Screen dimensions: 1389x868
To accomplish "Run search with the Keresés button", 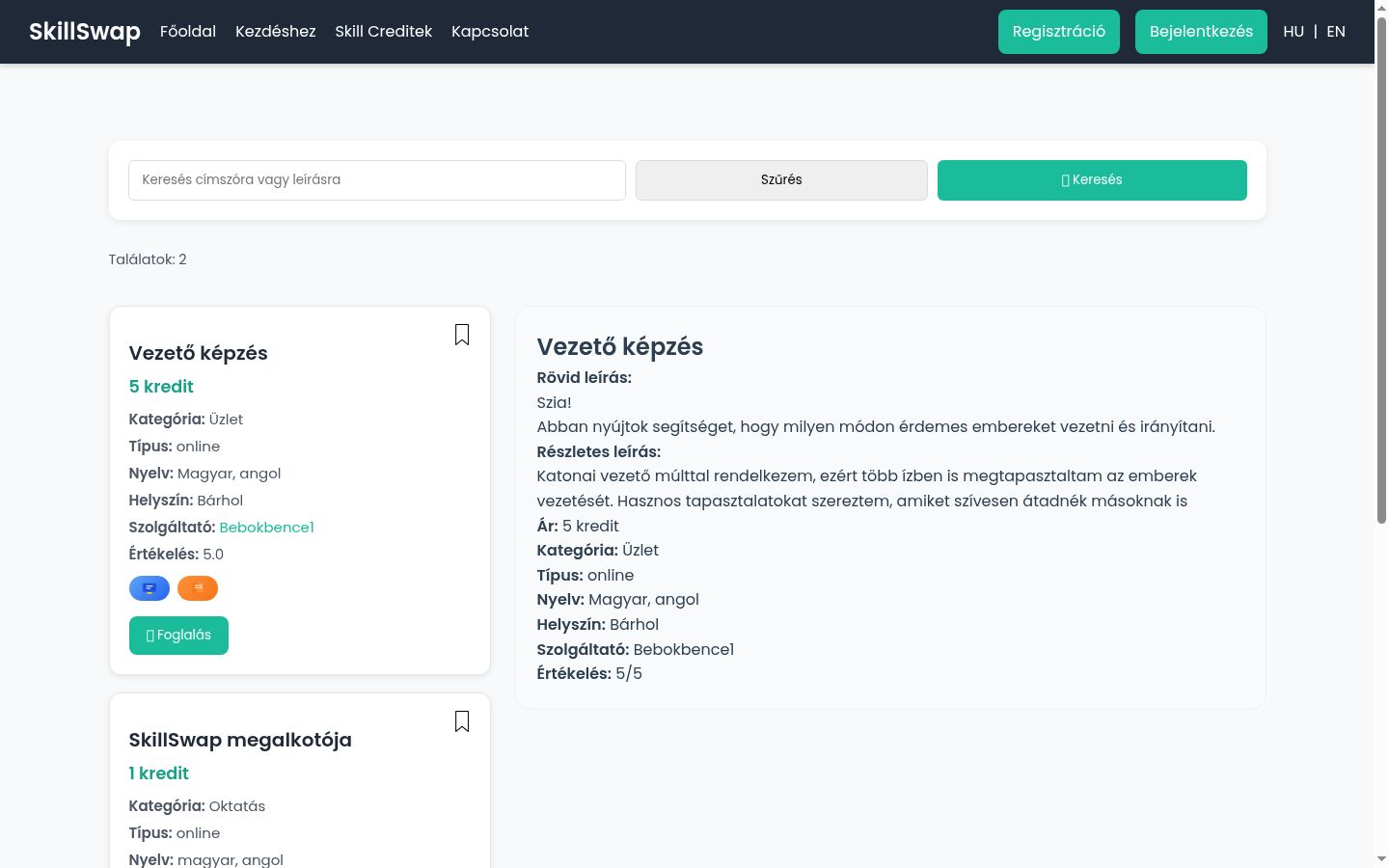I will (1092, 180).
